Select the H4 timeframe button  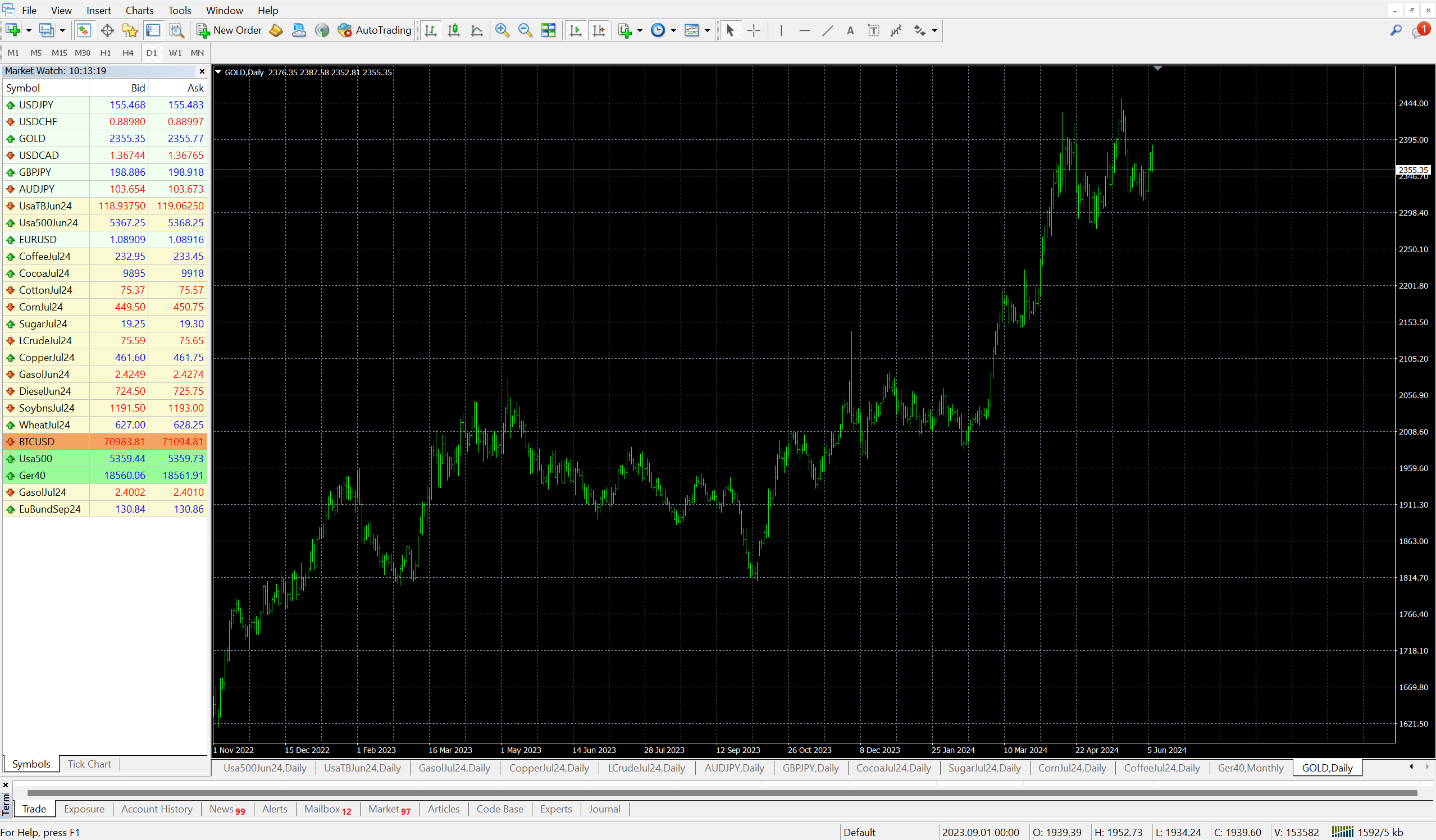(127, 52)
